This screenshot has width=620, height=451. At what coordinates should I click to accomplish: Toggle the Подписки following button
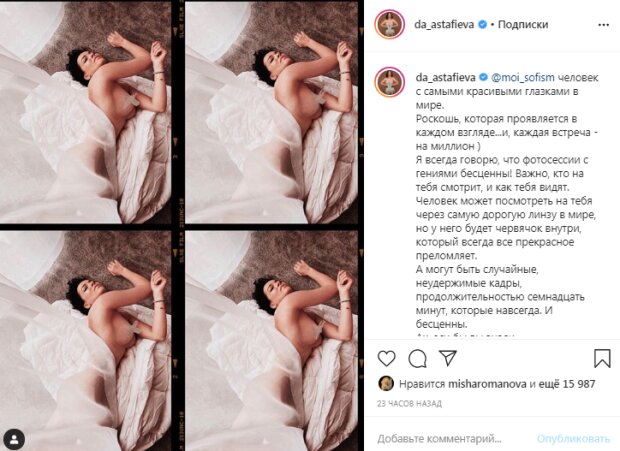(523, 25)
